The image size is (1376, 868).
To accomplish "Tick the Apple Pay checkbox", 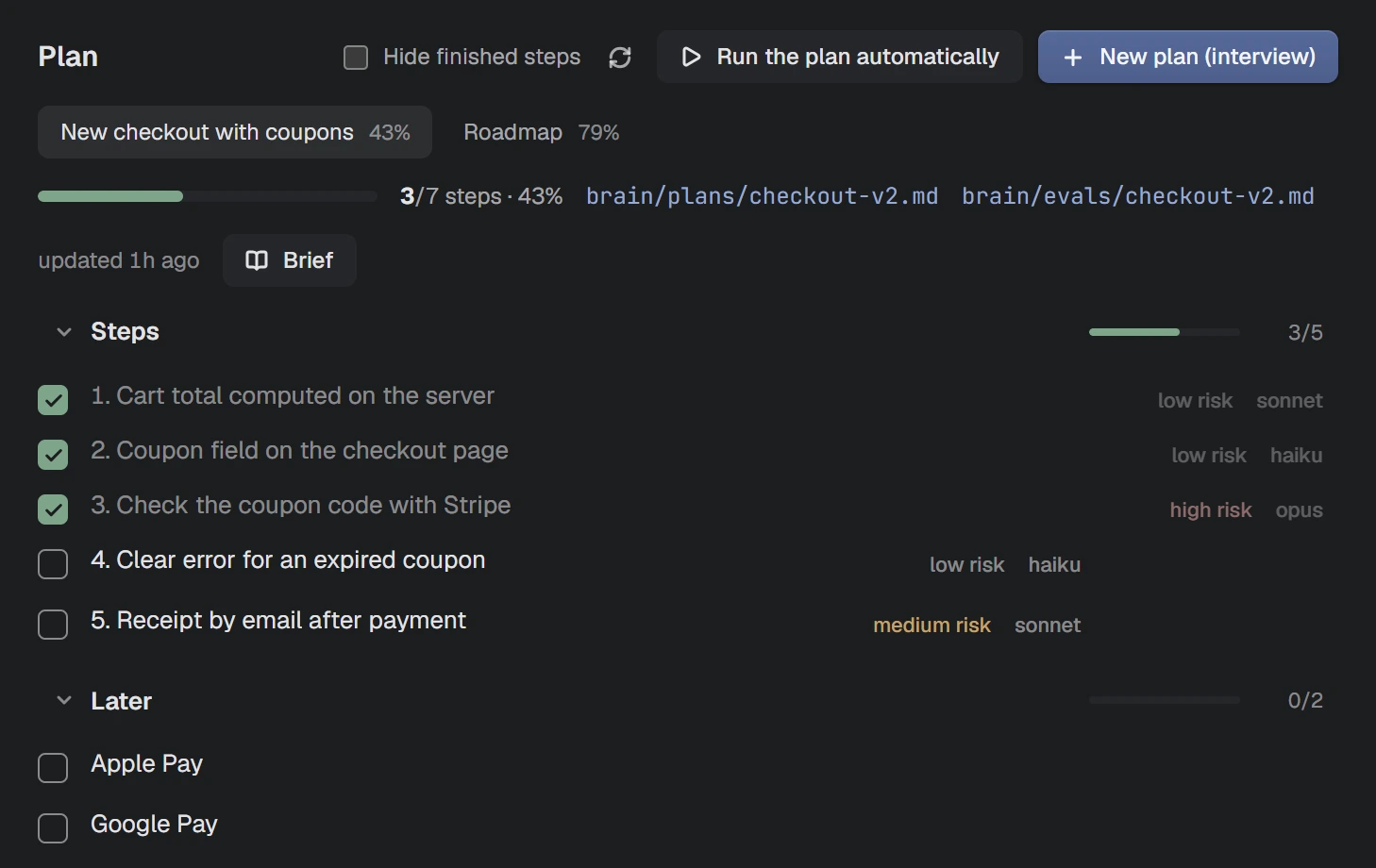I will click(x=53, y=768).
